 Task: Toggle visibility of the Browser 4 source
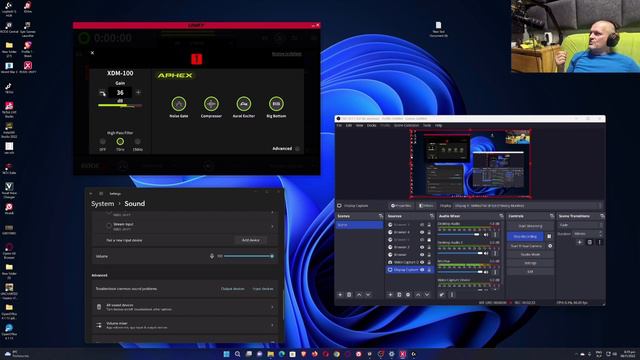click(x=422, y=232)
